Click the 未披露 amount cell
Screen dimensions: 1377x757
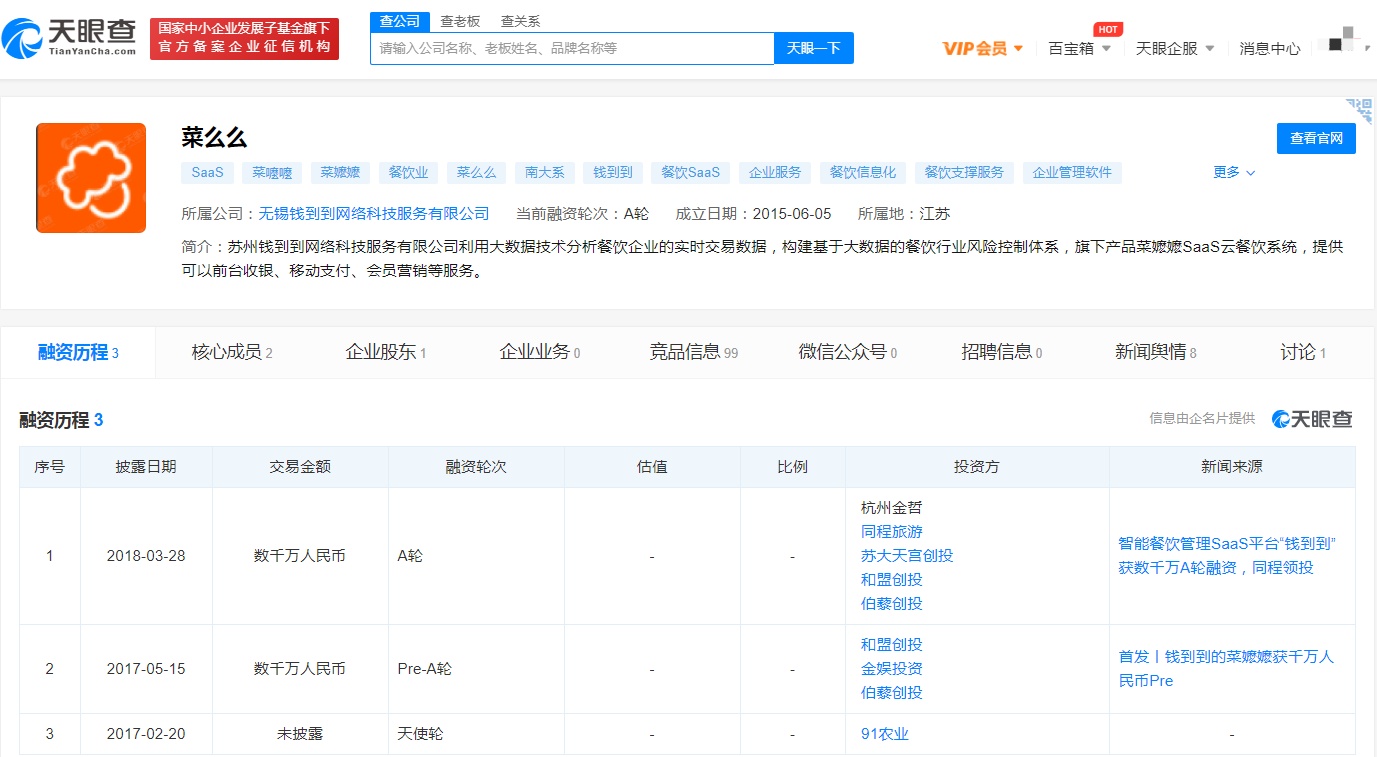tap(300, 734)
